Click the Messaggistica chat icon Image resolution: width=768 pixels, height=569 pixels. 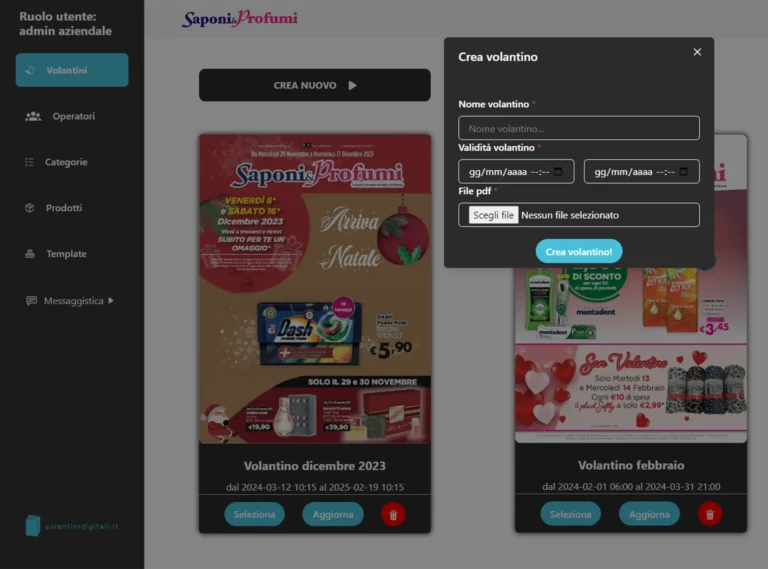(31, 301)
